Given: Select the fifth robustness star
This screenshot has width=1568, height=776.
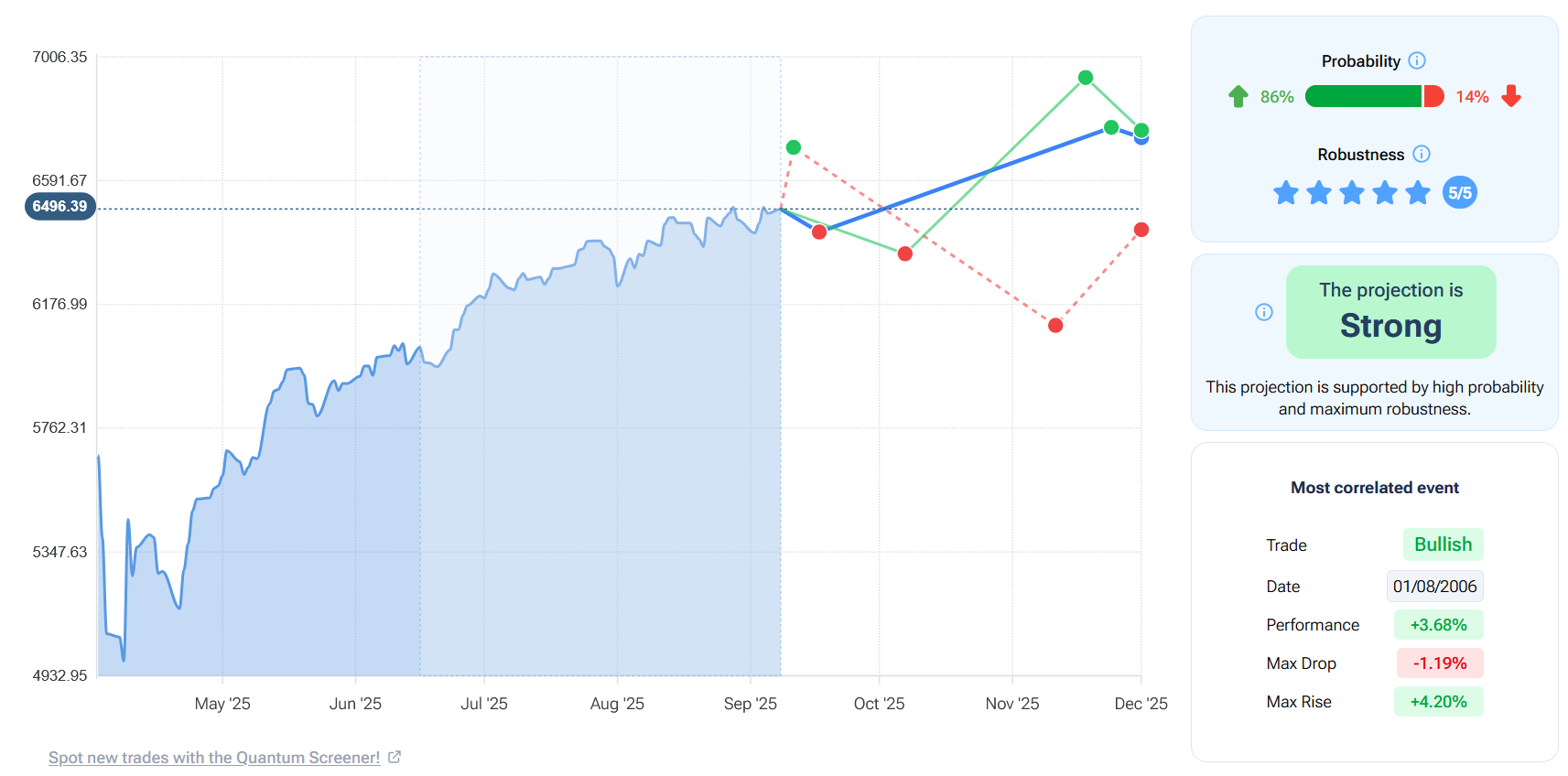Looking at the screenshot, I should coord(1417,192).
